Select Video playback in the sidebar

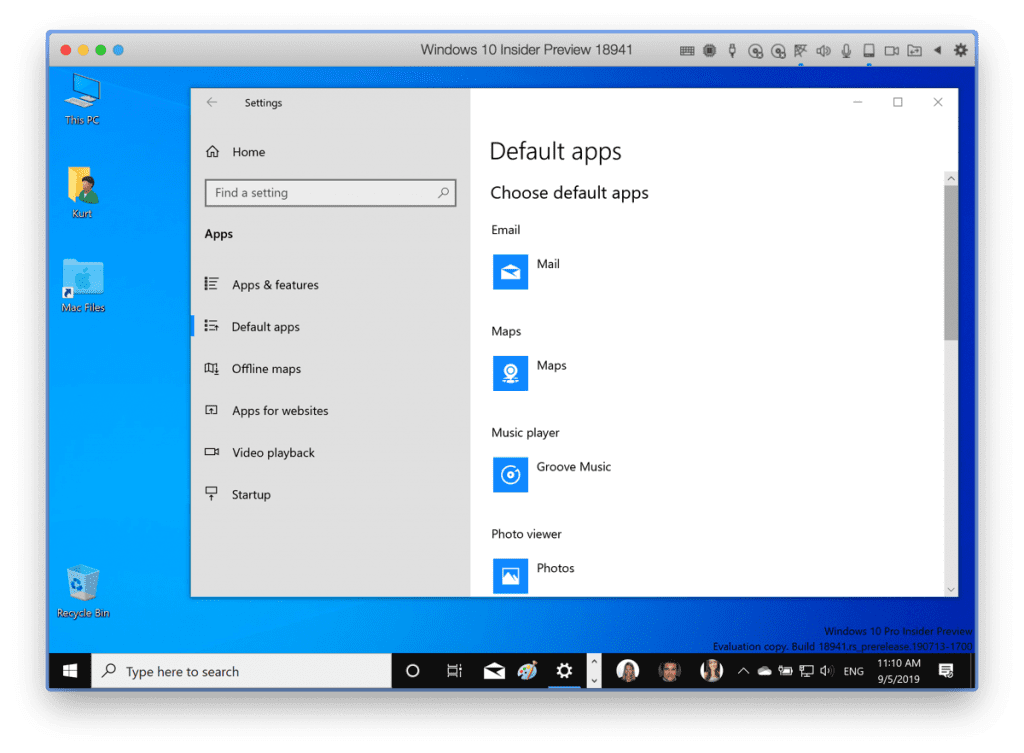(x=272, y=452)
